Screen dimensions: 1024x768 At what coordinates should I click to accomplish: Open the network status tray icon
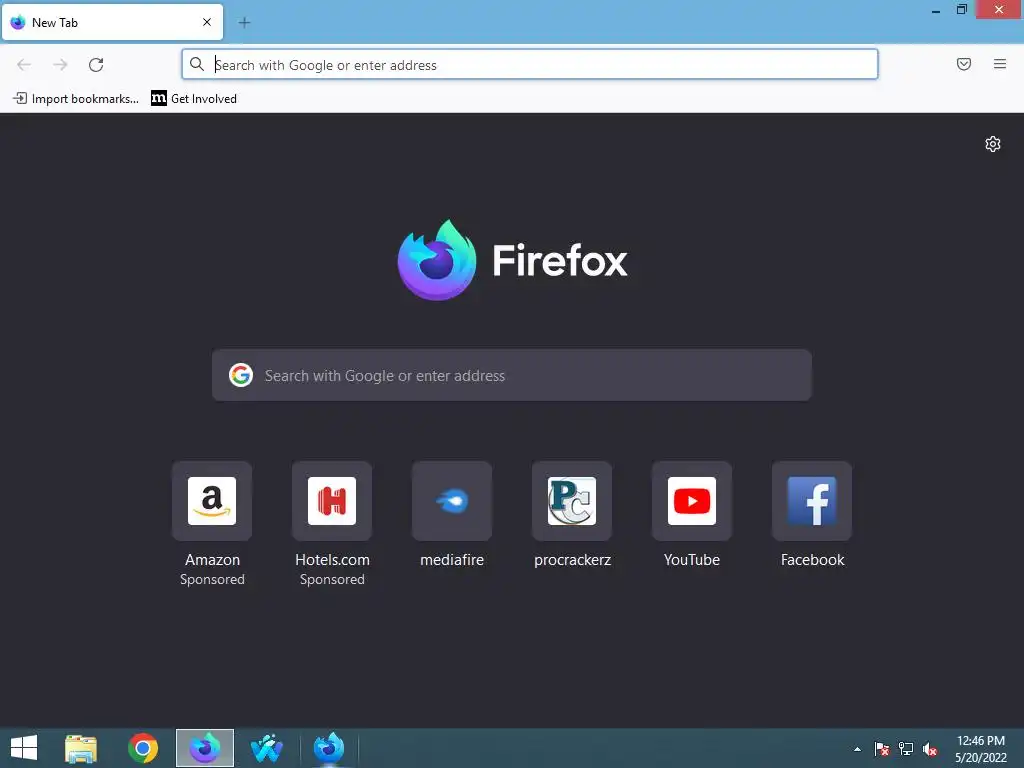[x=906, y=749]
